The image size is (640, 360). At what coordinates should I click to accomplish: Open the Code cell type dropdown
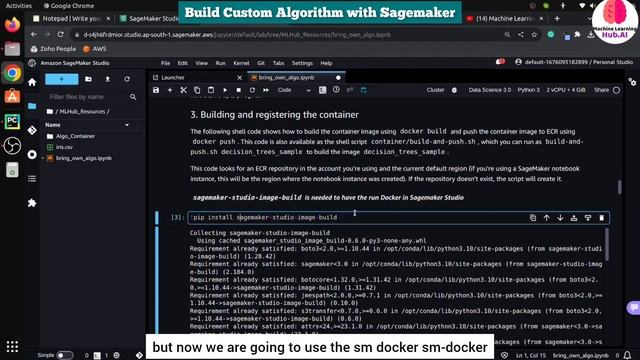(294, 90)
